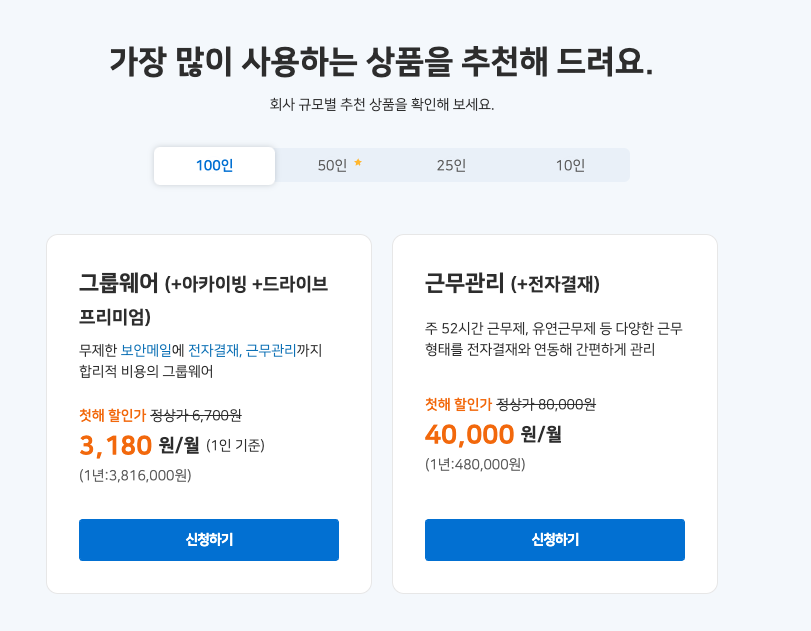
Task: Click the 40,000 원/월 price
Action: (x=493, y=433)
